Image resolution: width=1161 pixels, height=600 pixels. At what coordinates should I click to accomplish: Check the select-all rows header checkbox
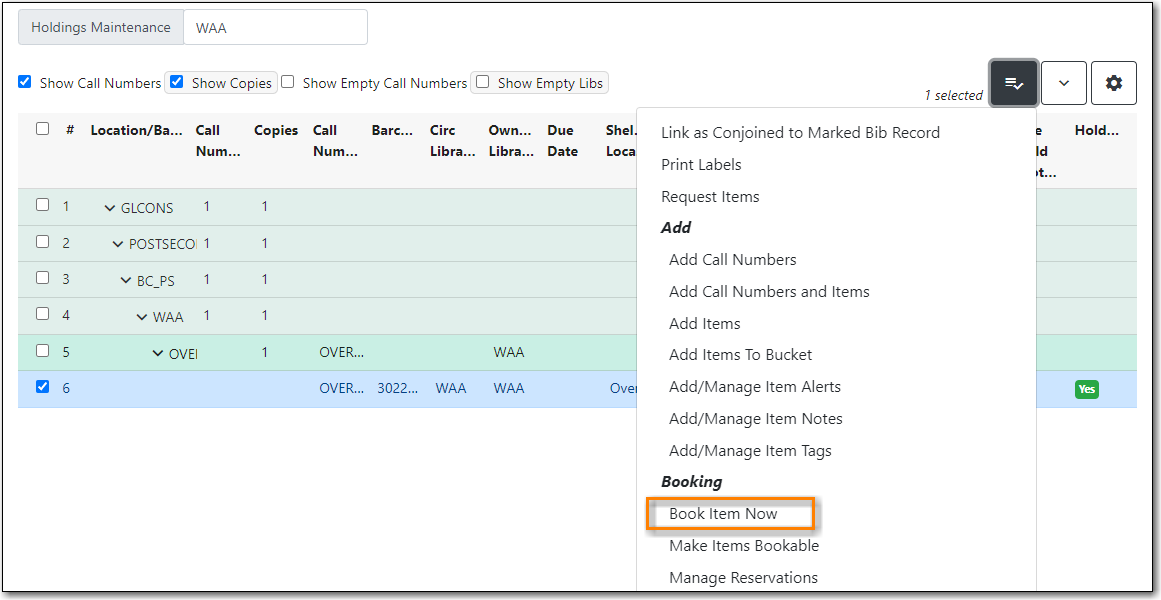tap(42, 129)
